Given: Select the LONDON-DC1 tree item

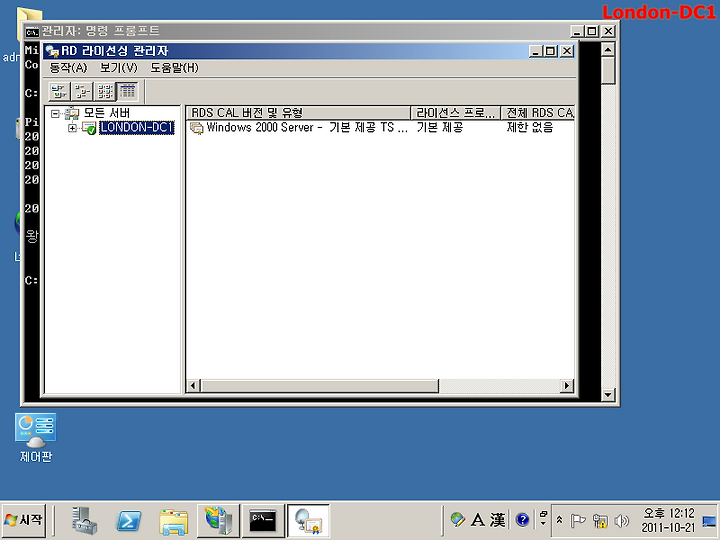Looking at the screenshot, I should tap(137, 128).
